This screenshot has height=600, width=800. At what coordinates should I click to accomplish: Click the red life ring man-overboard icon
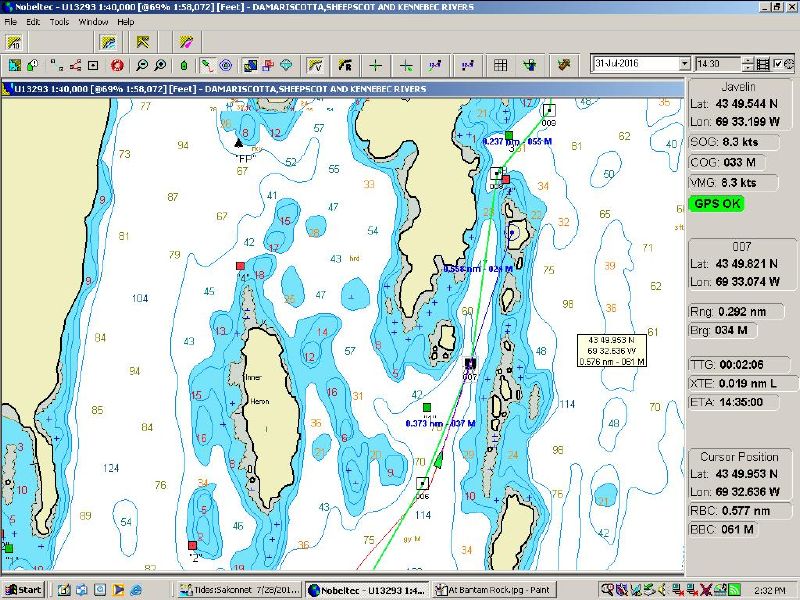coord(117,65)
